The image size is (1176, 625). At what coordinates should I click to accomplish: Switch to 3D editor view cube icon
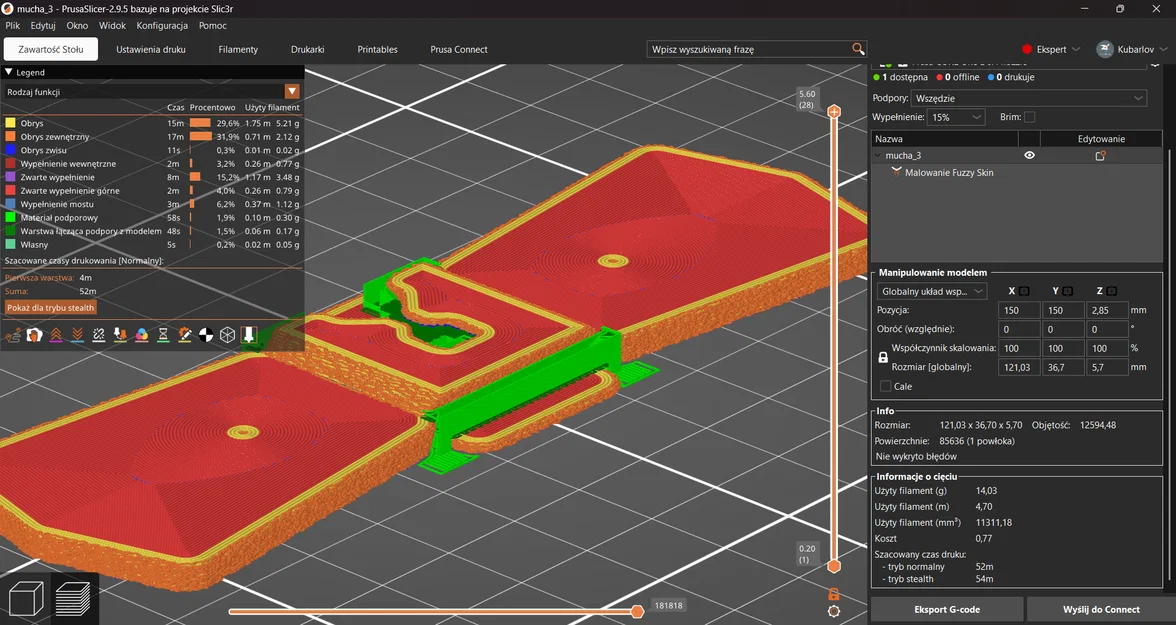click(26, 599)
